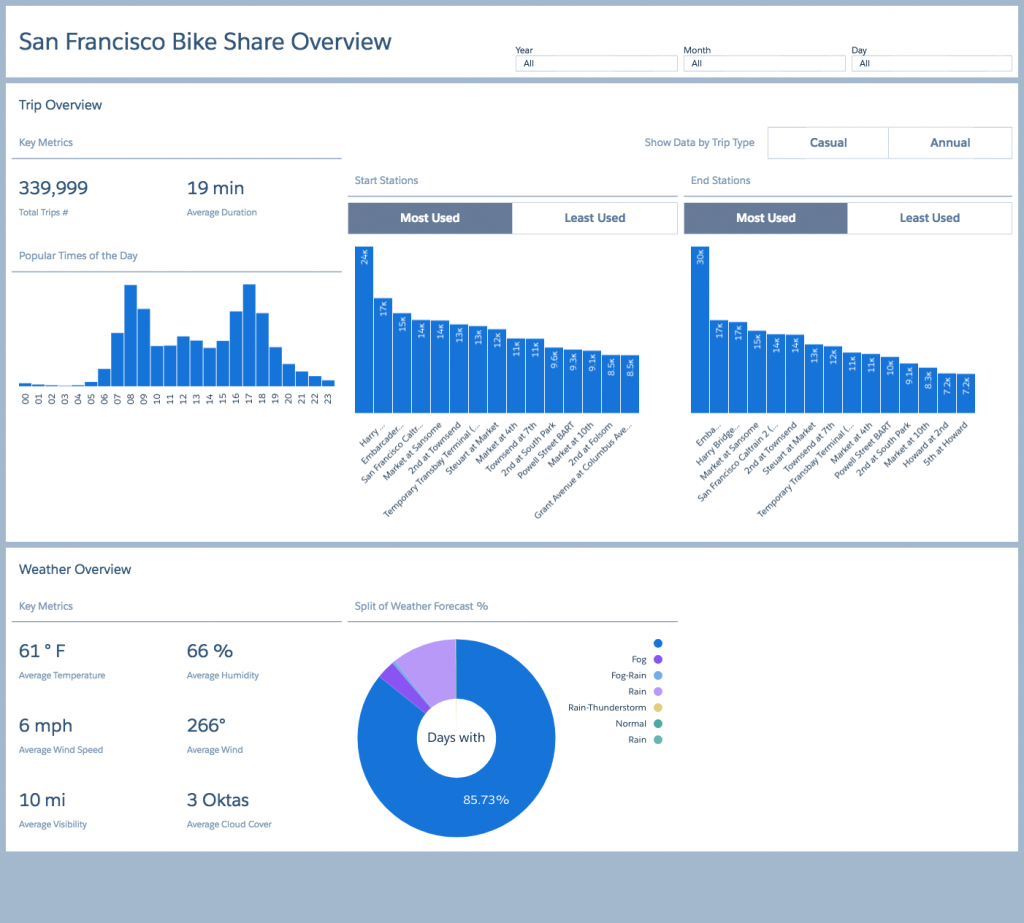Expand the Day filter dropdown

click(x=931, y=63)
